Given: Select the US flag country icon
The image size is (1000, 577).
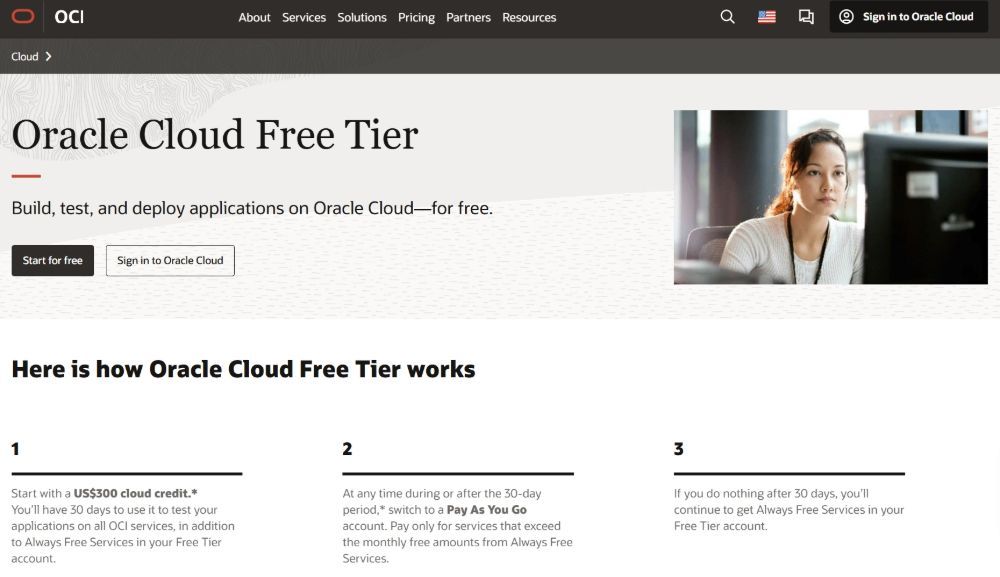Looking at the screenshot, I should click(x=767, y=17).
